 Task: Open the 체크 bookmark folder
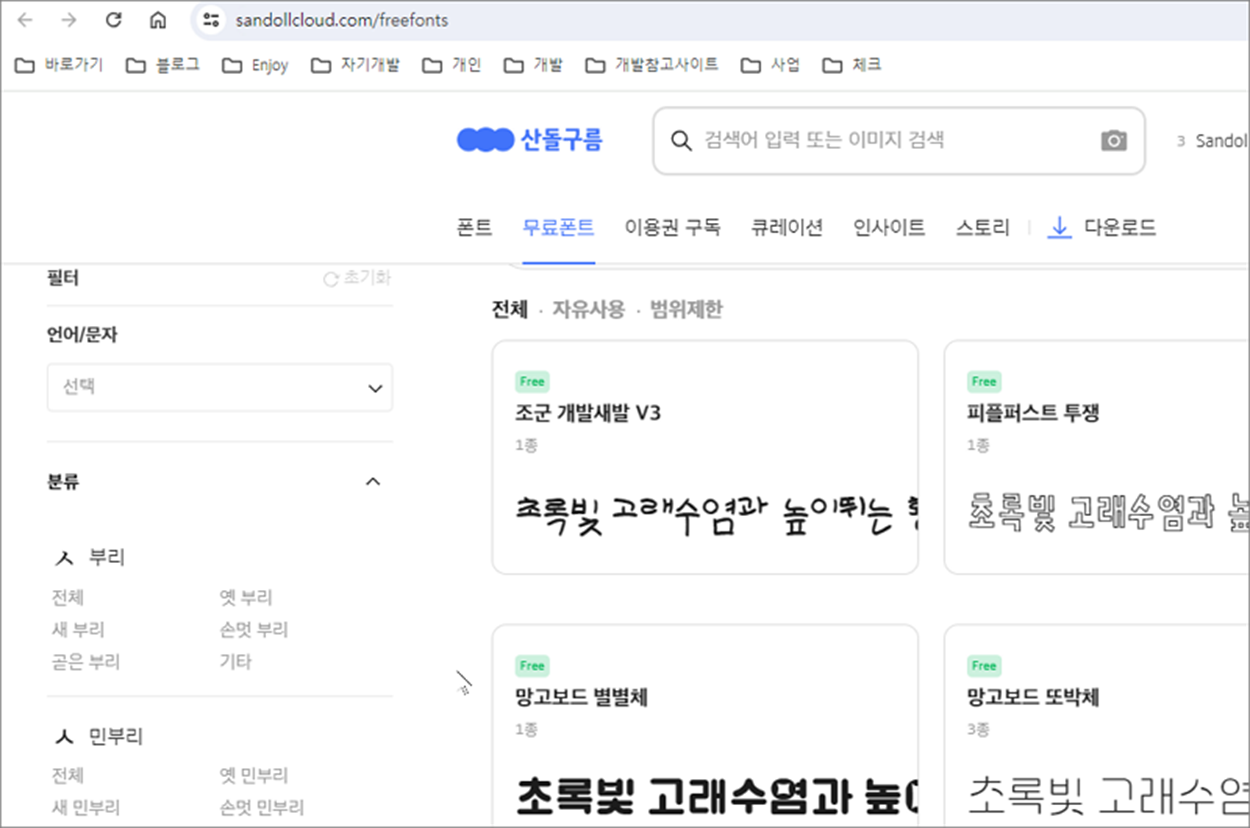852,65
